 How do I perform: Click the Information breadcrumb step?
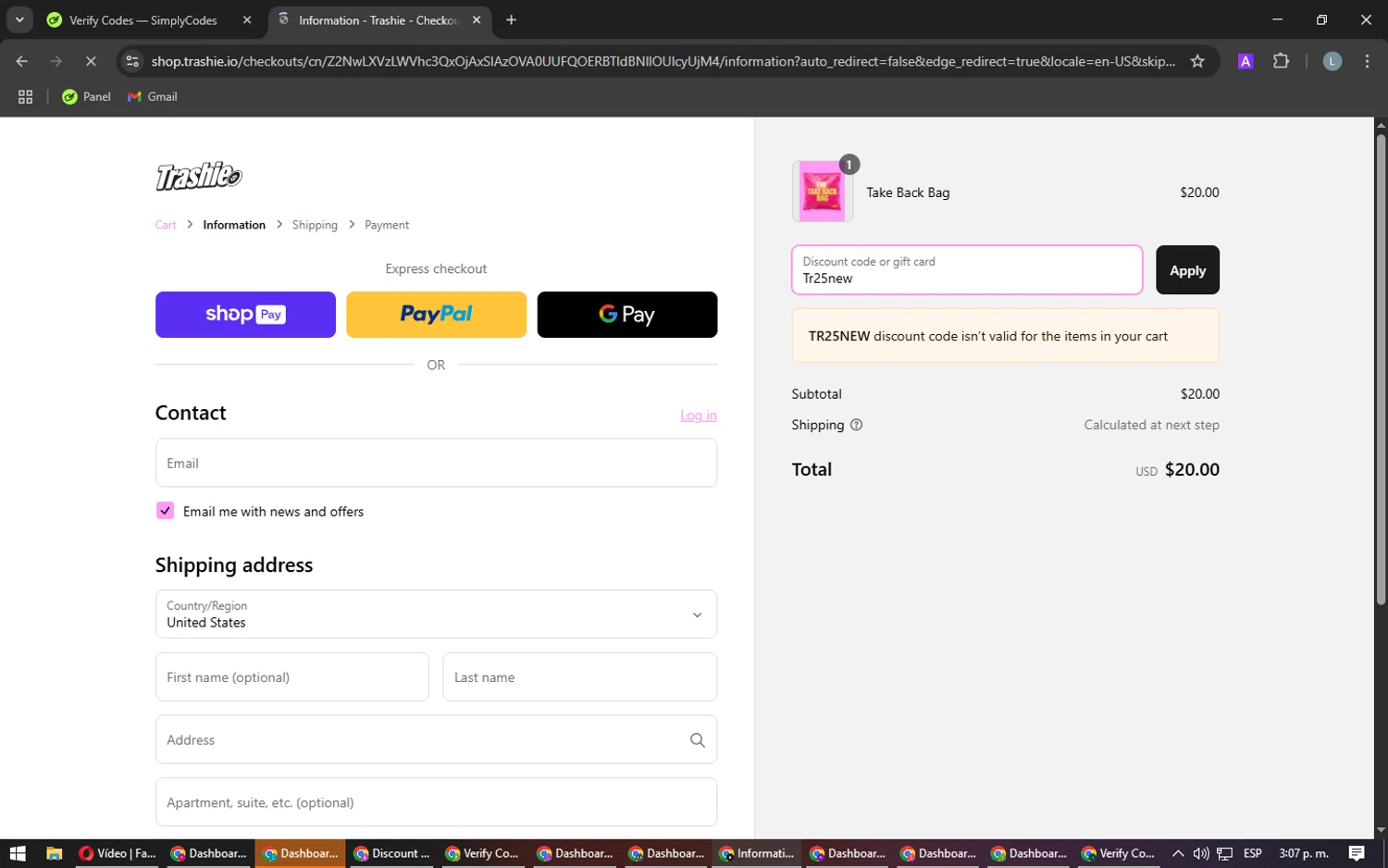pyautogui.click(x=234, y=225)
